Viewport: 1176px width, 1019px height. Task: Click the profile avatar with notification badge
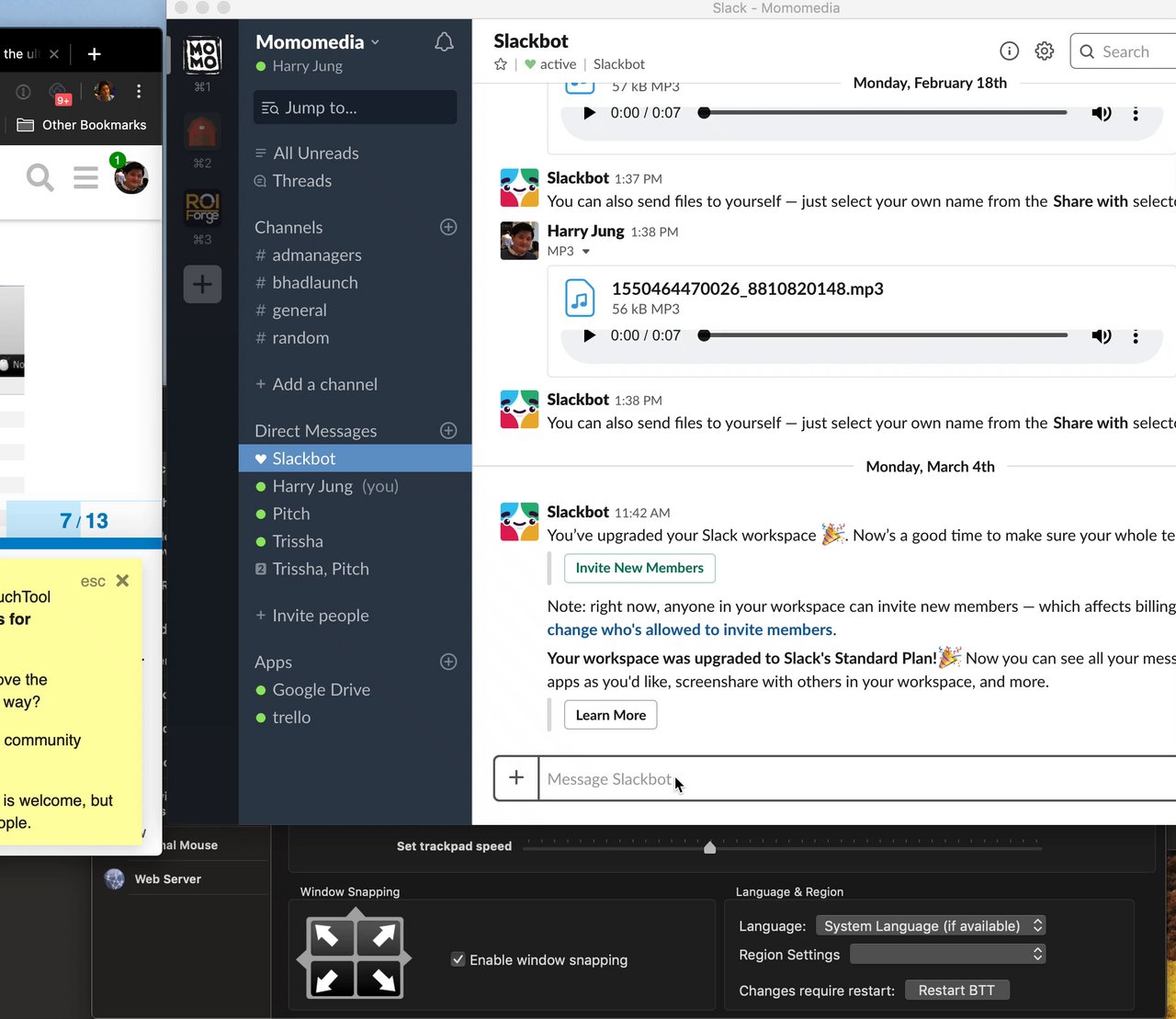coord(130,175)
